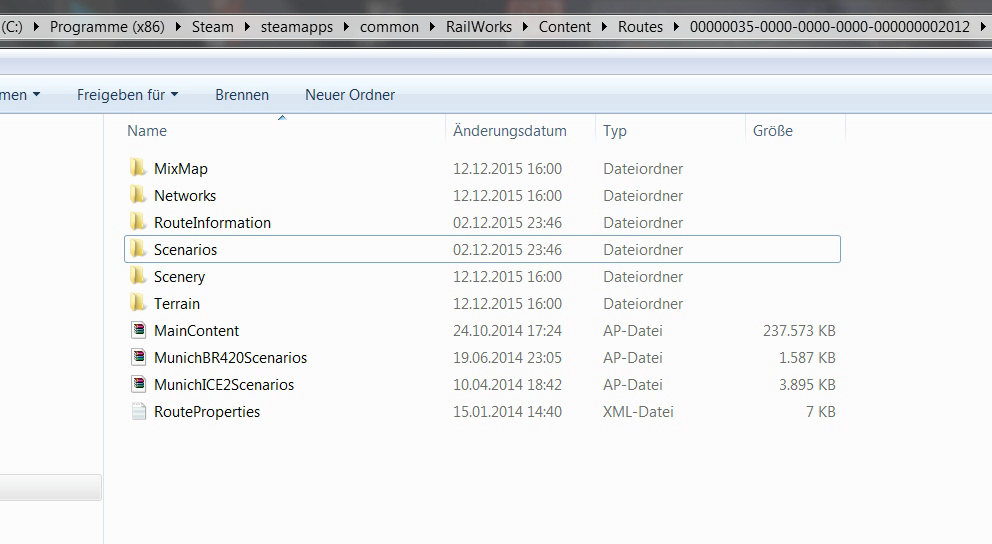The width and height of the screenshot is (992, 544).
Task: Open the Networks folder icon
Action: [137, 195]
